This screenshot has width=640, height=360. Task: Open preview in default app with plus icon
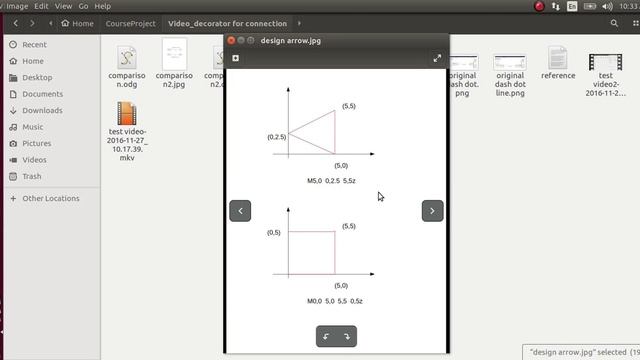tap(236, 58)
